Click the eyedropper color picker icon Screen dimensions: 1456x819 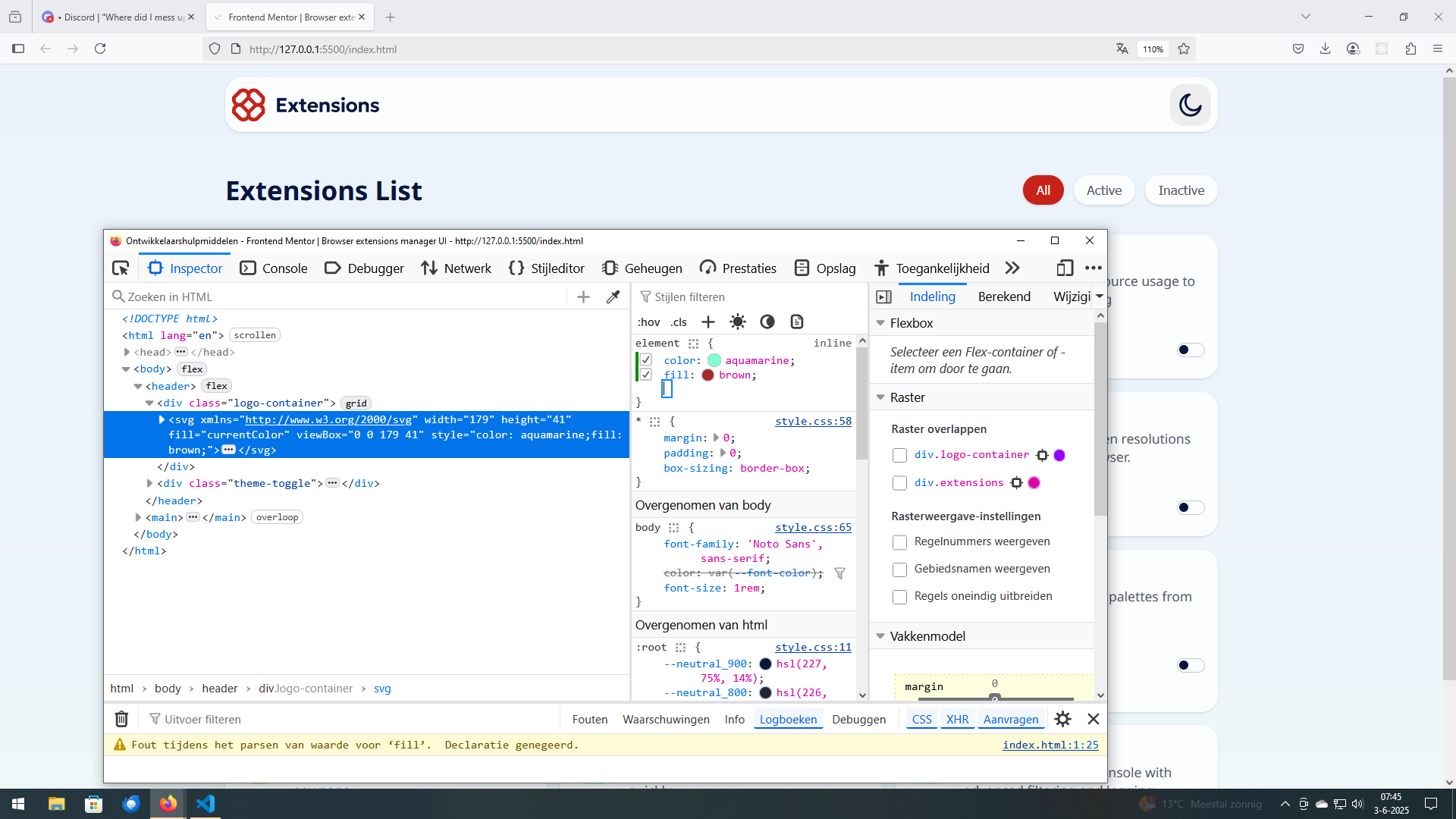pyautogui.click(x=613, y=297)
